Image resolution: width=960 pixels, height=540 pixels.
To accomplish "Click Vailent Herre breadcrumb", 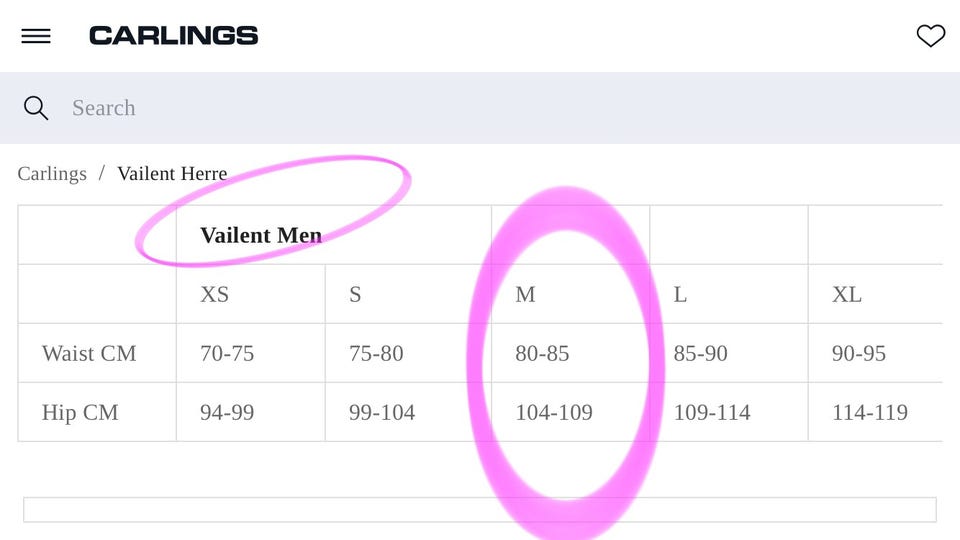I will click(172, 173).
